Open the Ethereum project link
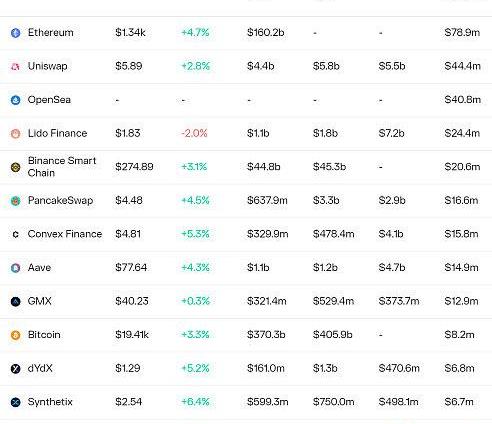The image size is (492, 424). coord(51,33)
